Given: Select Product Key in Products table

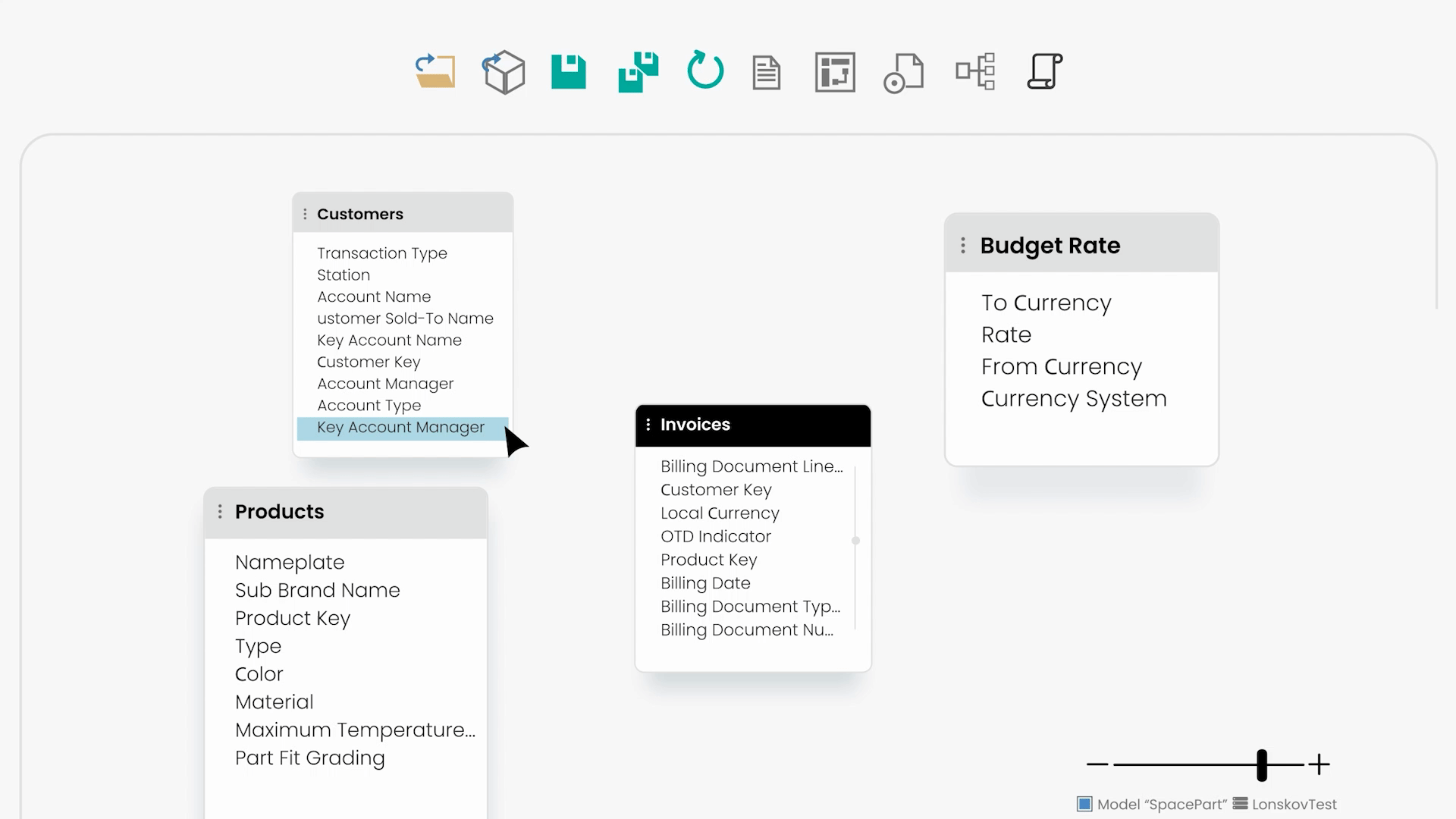Looking at the screenshot, I should point(293,619).
